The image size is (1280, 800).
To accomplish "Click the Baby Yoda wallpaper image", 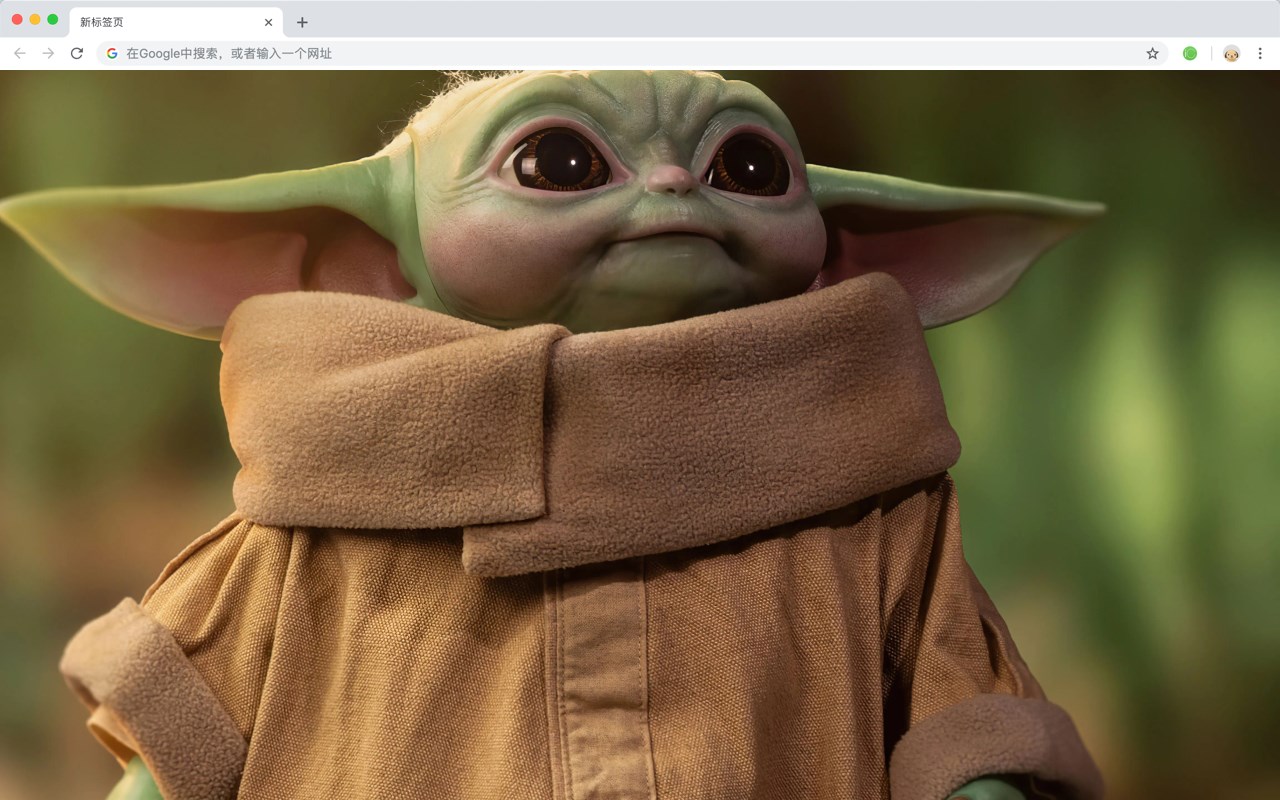I will pyautogui.click(x=640, y=435).
